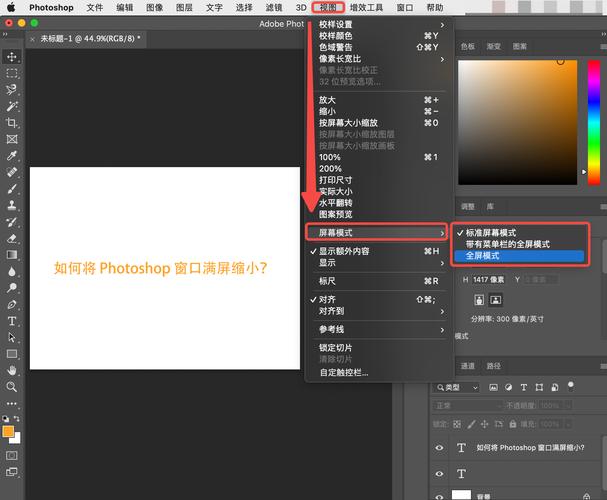Image resolution: width=607 pixels, height=500 pixels.
Task: Swap foreground and background colors
Action: pos(17,418)
